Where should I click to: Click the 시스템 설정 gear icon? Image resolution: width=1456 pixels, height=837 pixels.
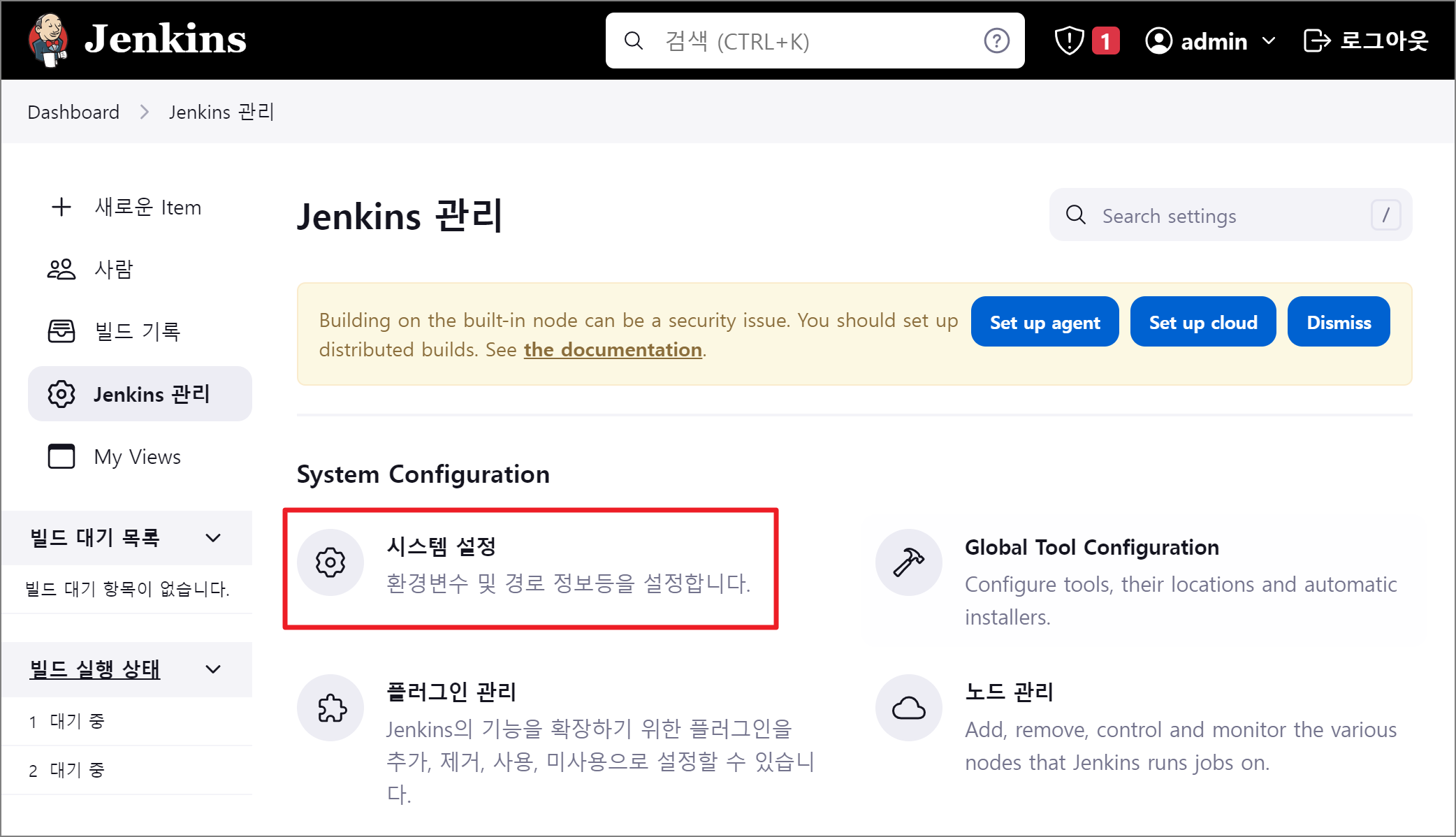click(330, 562)
